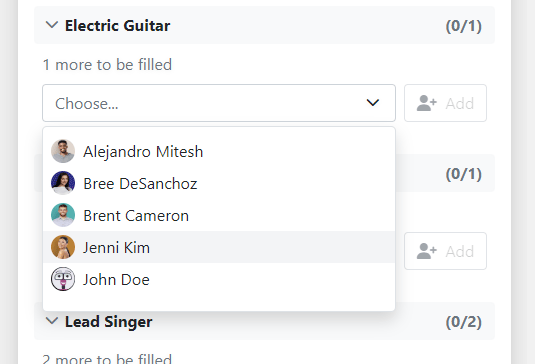The height and width of the screenshot is (364, 535).
Task: Click John Doe's cartoon avatar
Action: coord(63,279)
